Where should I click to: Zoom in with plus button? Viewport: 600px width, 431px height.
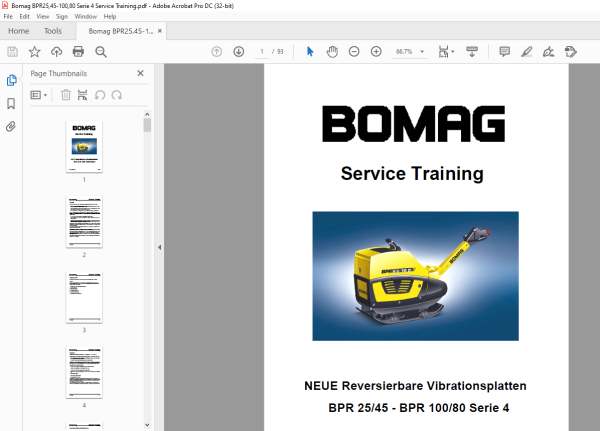point(376,52)
